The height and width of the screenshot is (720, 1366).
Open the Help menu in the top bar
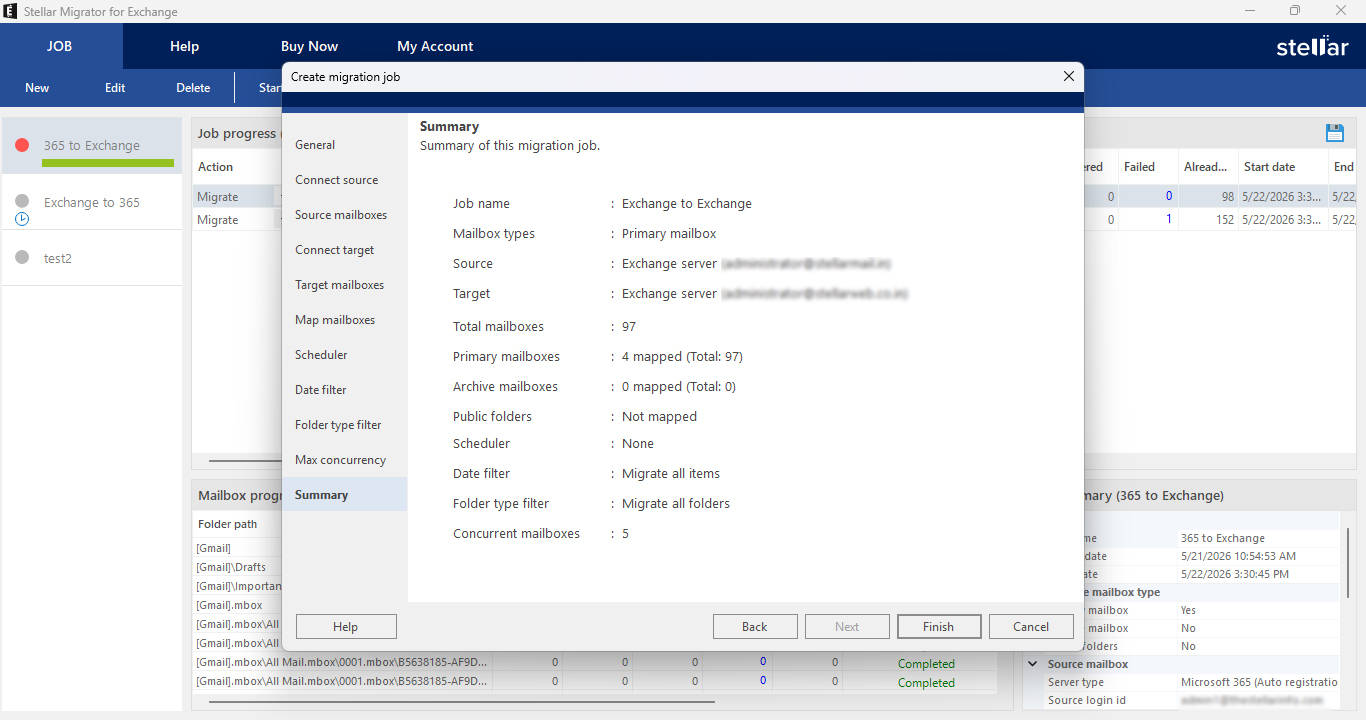click(x=184, y=46)
